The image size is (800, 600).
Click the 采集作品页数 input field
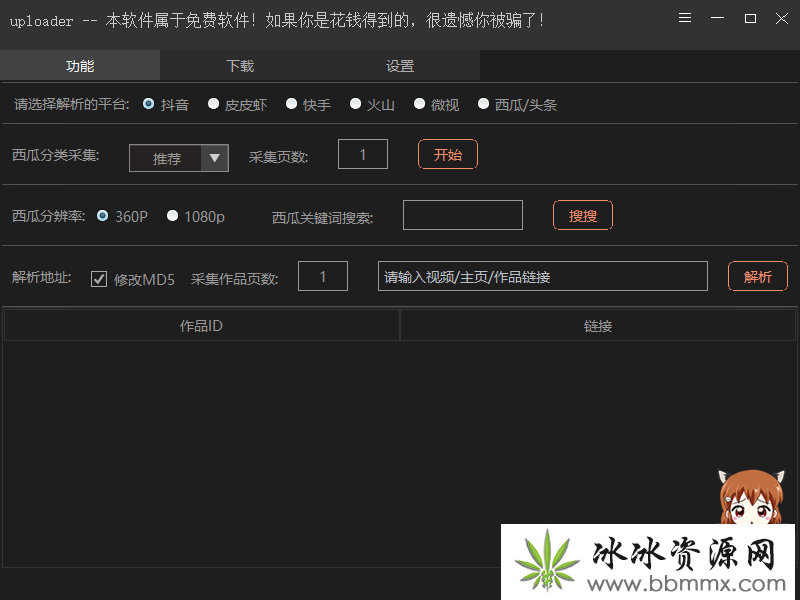pyautogui.click(x=323, y=276)
